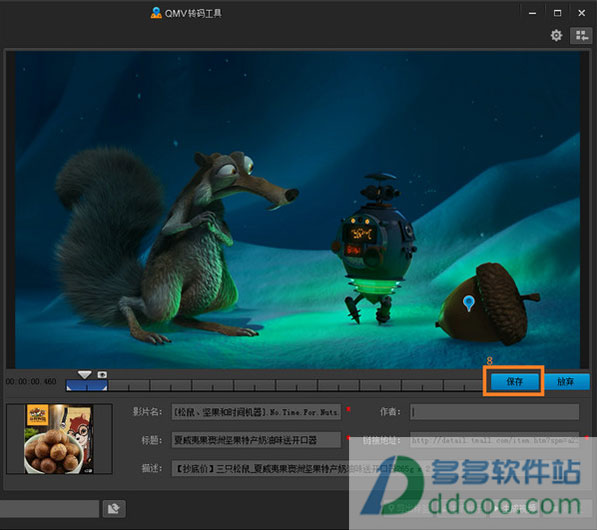Click the 标题 title input field
Image resolution: width=597 pixels, height=530 pixels.
[256, 440]
